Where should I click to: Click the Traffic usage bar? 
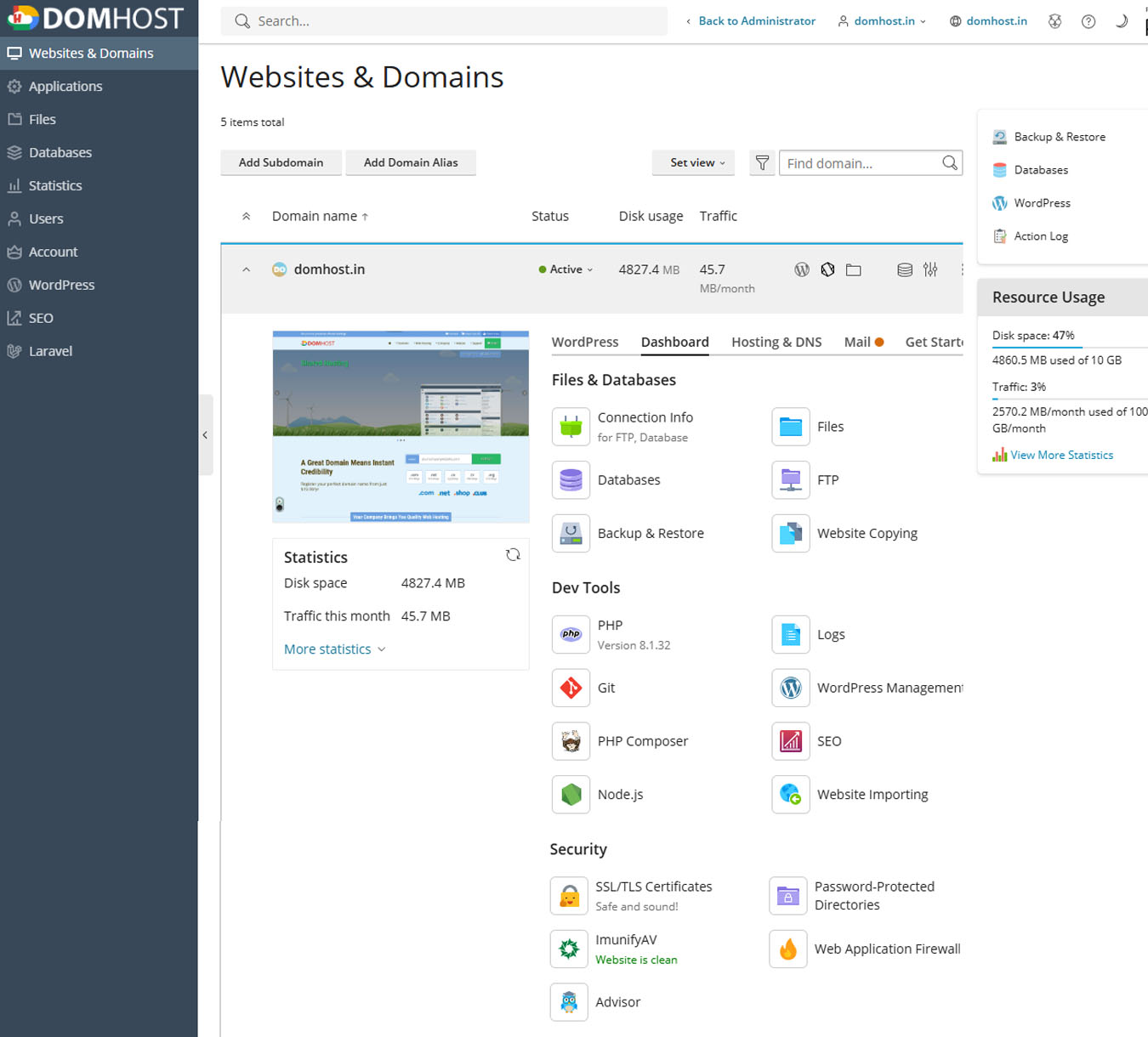tap(1070, 398)
